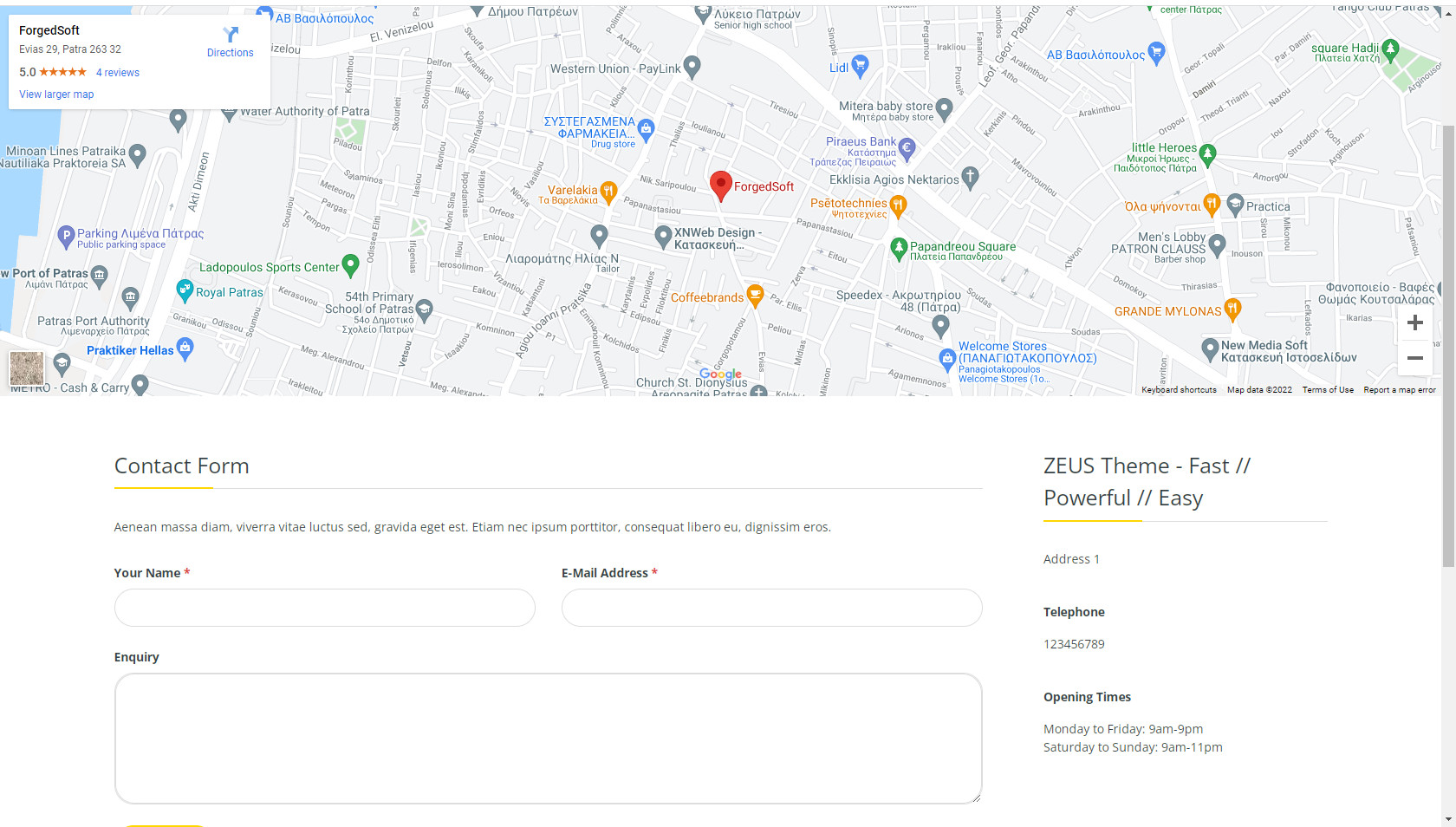This screenshot has height=827, width=1456.
Task: Click the Mitera baby store marker
Action: pos(945,108)
